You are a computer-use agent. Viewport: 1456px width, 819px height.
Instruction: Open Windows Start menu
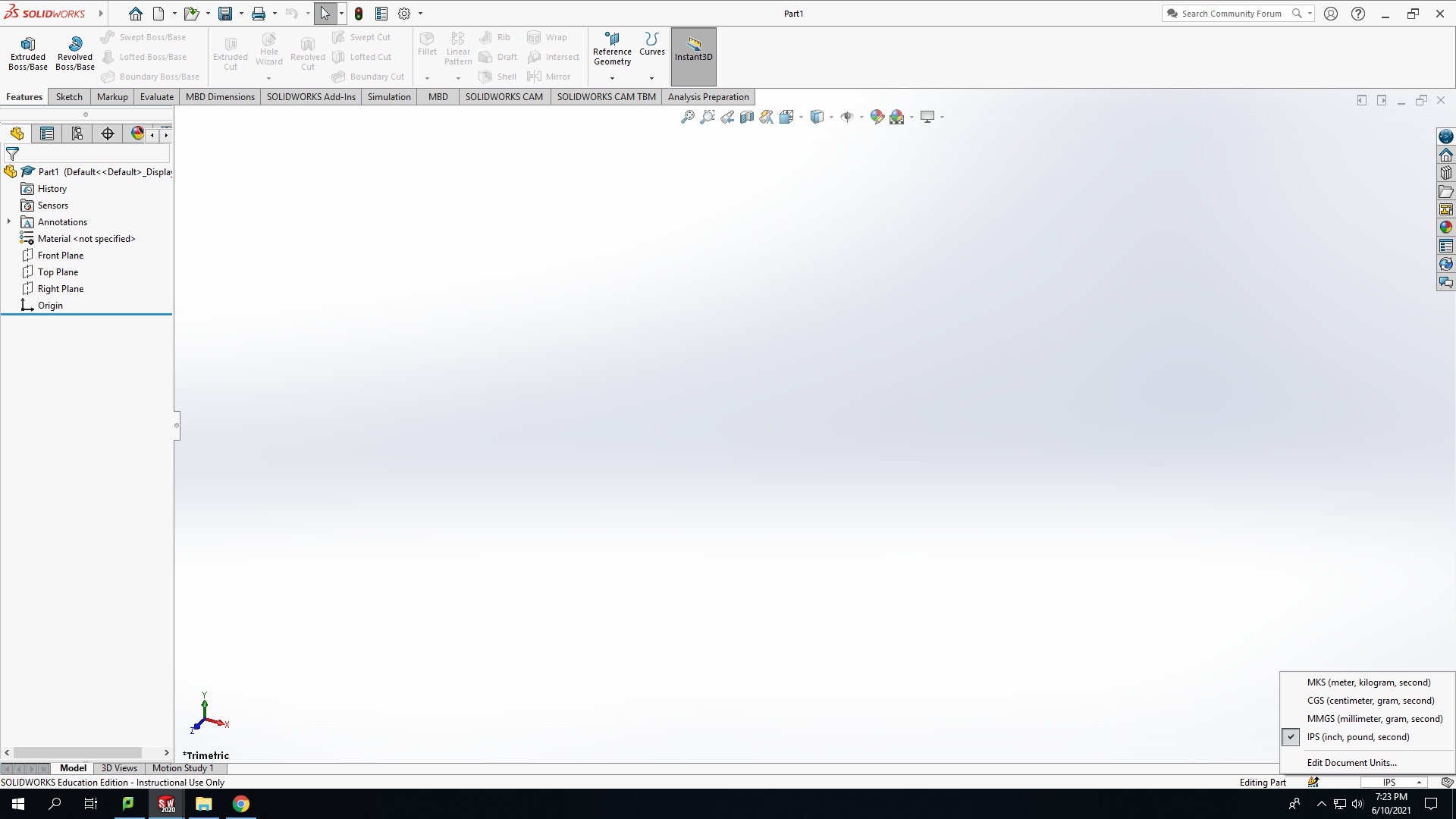click(x=18, y=804)
